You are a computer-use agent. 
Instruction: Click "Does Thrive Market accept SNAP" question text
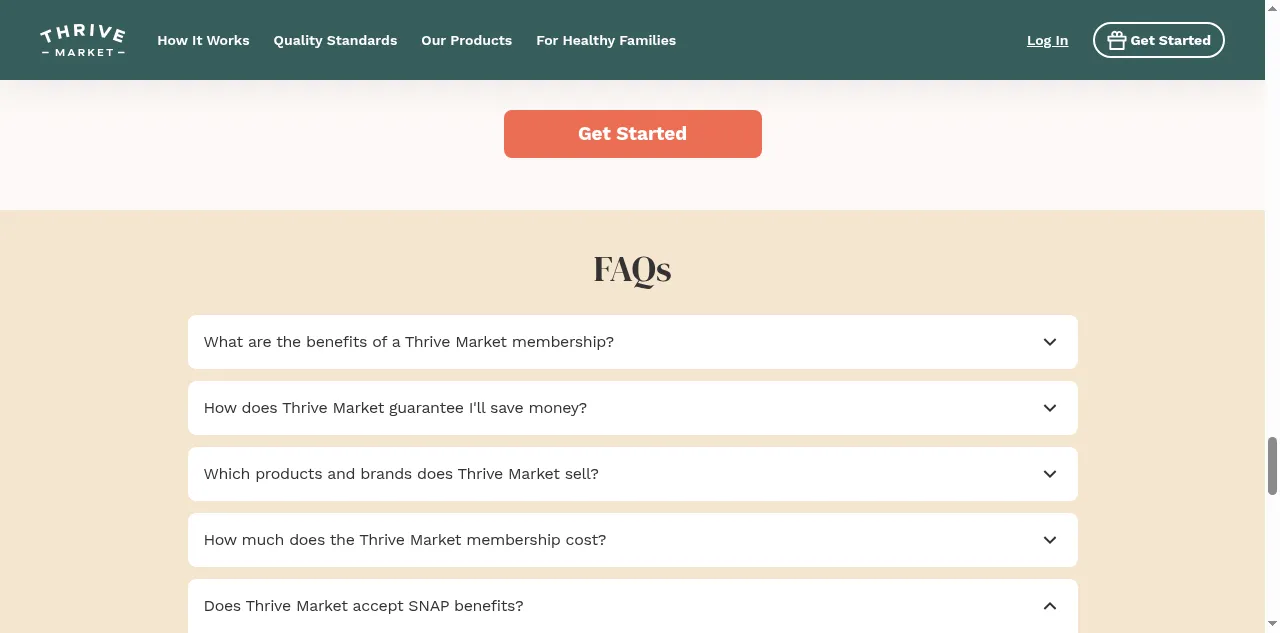point(363,606)
